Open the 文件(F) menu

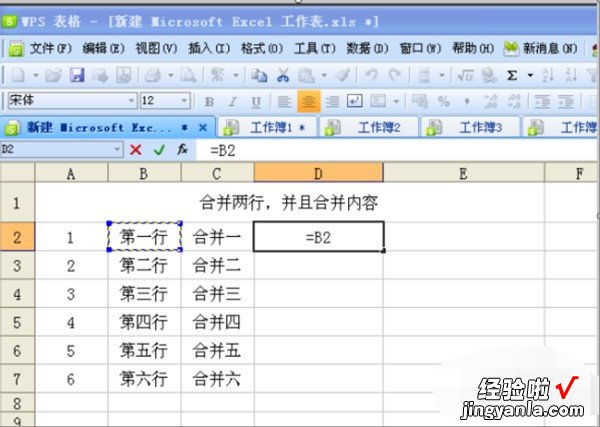[x=51, y=49]
